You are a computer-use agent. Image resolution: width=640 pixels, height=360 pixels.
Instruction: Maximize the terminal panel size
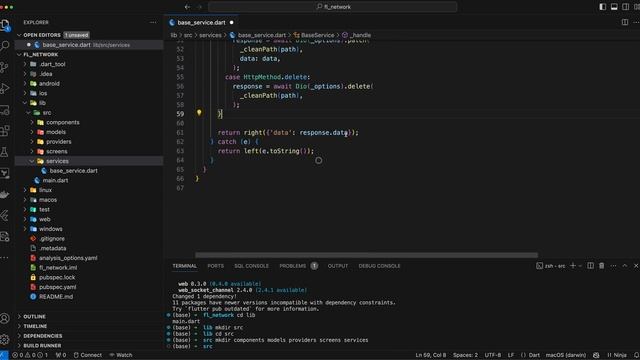coord(625,266)
